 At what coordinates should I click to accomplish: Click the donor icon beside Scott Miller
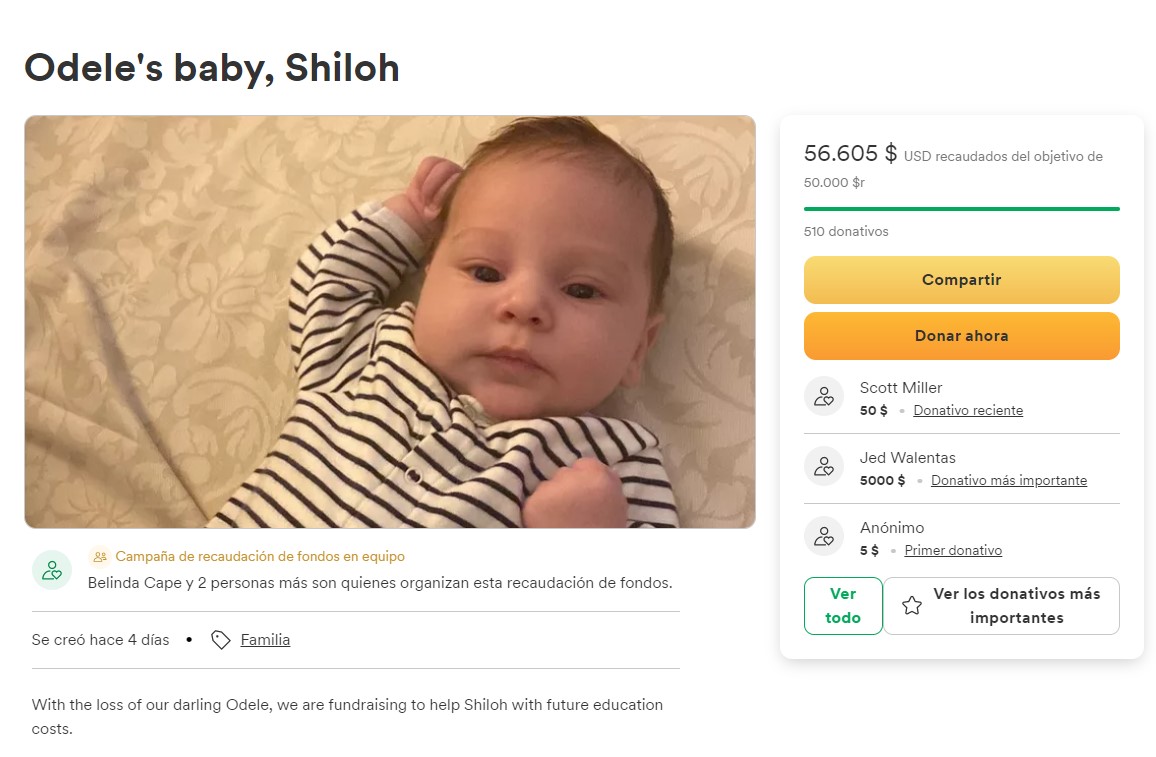point(824,396)
